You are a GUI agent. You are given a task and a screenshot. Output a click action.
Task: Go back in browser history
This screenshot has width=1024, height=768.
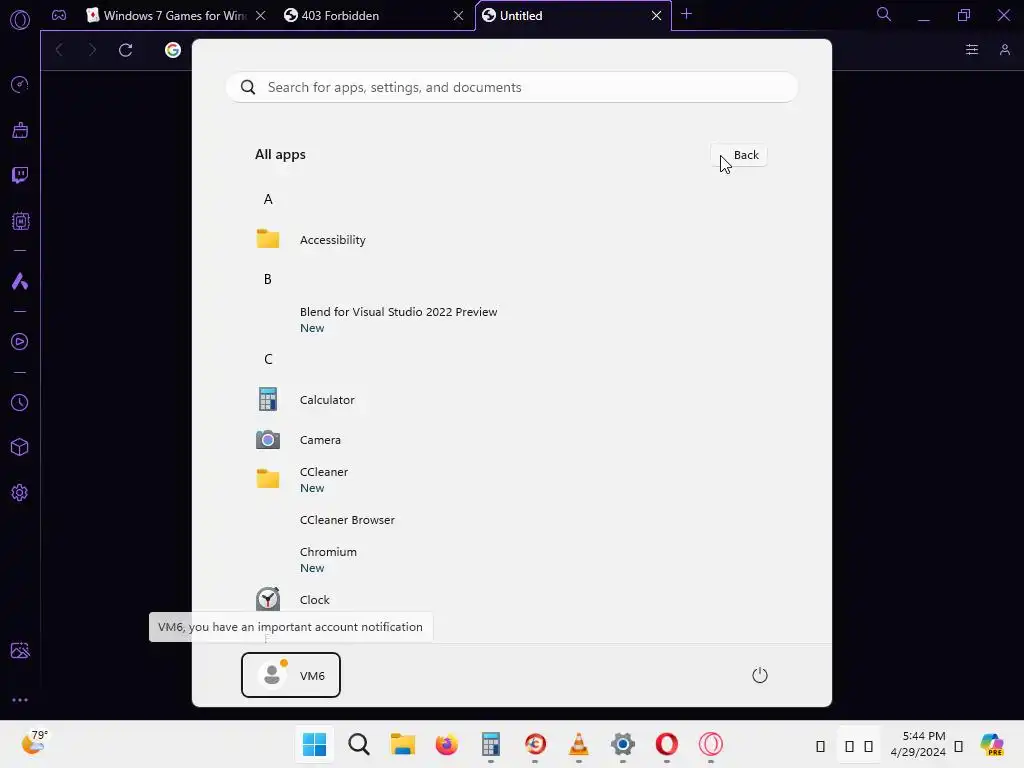(x=59, y=50)
